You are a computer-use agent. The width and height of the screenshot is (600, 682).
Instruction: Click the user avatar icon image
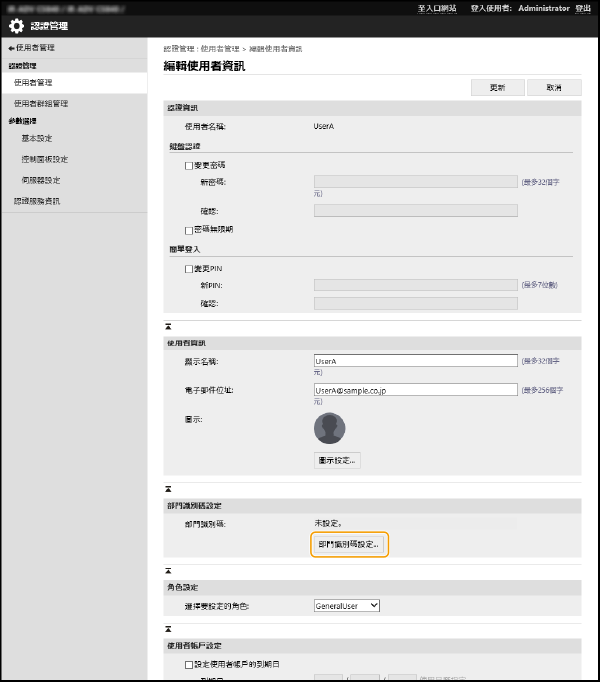point(329,428)
